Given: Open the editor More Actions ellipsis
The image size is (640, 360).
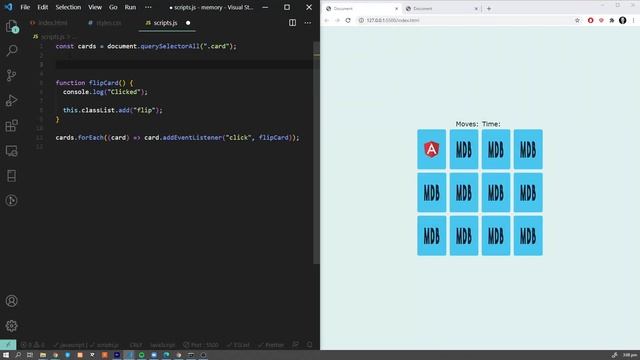Looking at the screenshot, I should click(x=308, y=23).
